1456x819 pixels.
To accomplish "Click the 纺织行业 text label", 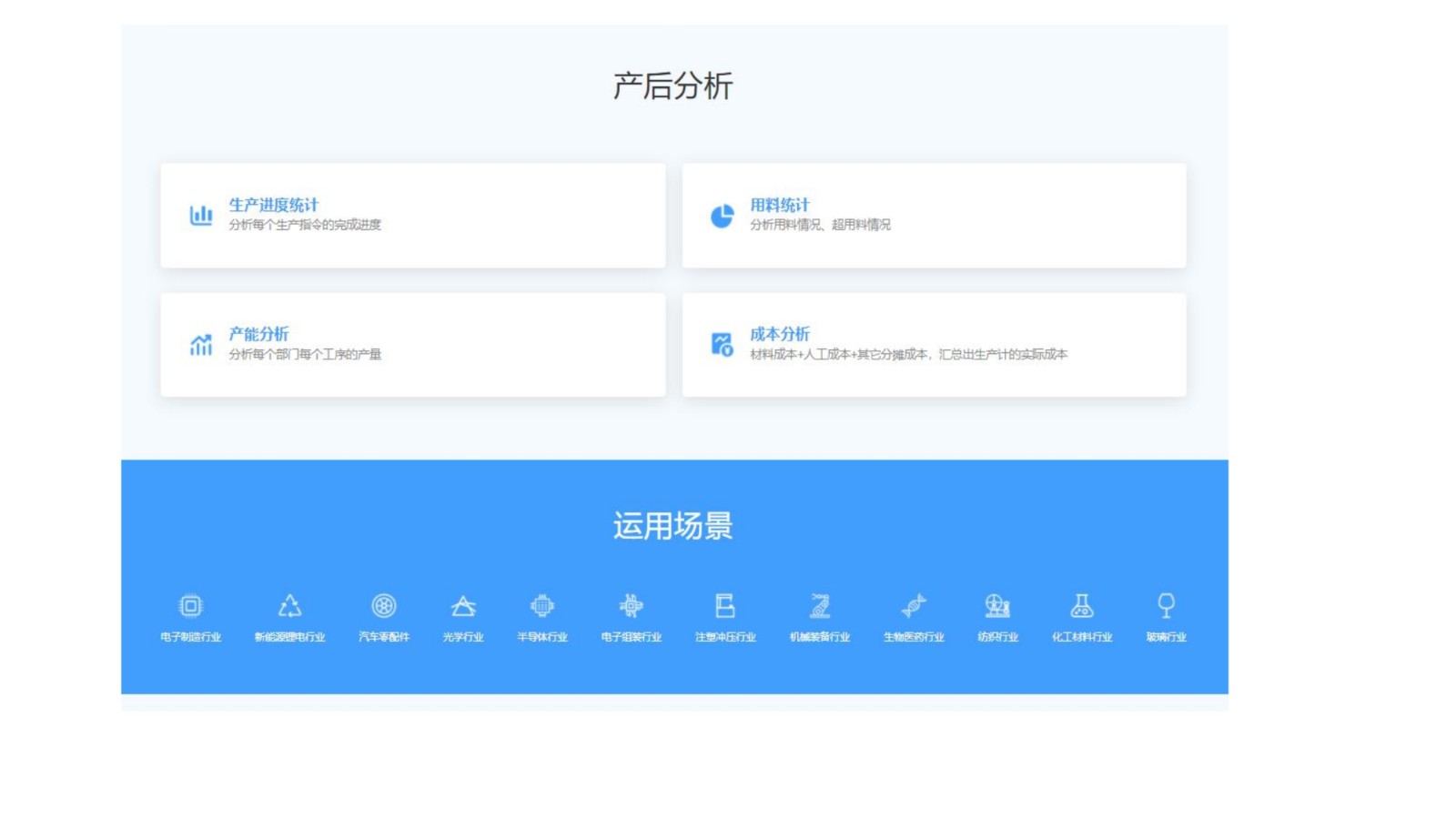I will coord(997,637).
